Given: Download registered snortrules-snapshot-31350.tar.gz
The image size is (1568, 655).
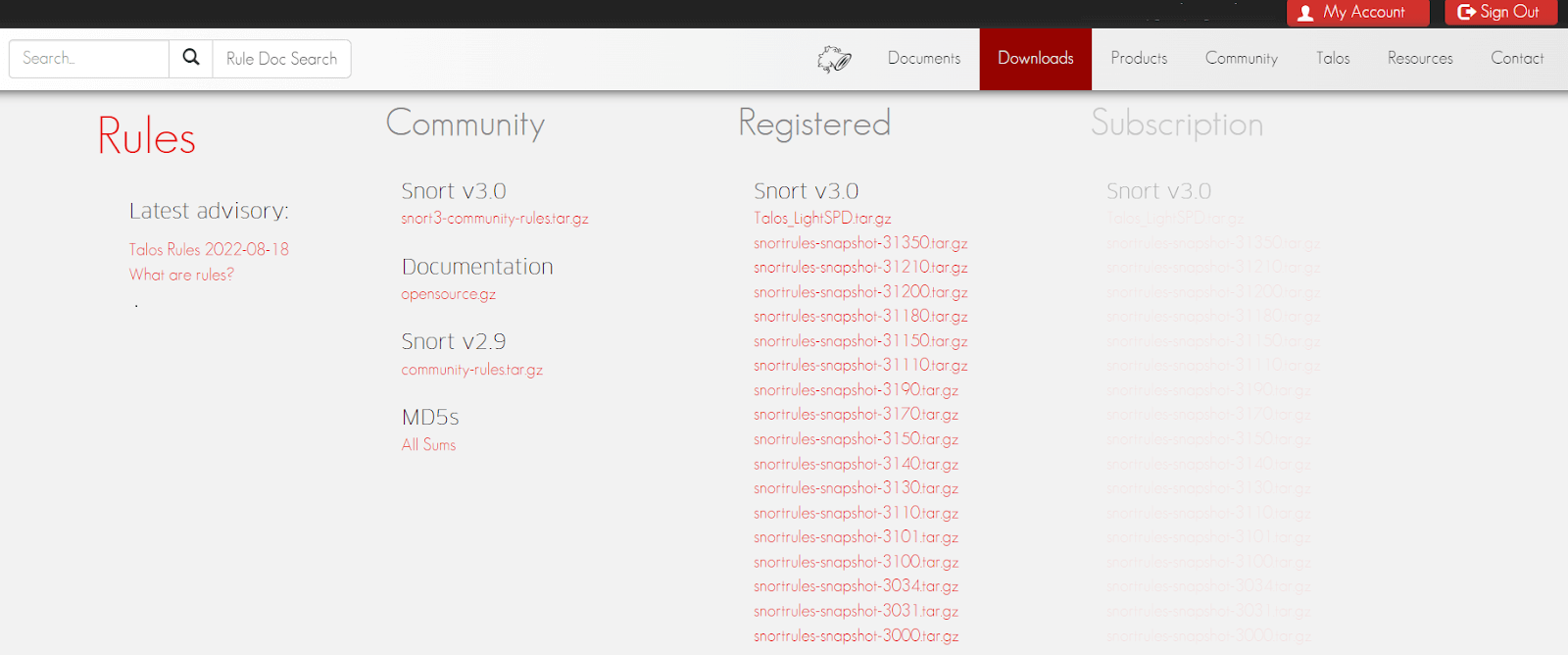Looking at the screenshot, I should coord(860,243).
